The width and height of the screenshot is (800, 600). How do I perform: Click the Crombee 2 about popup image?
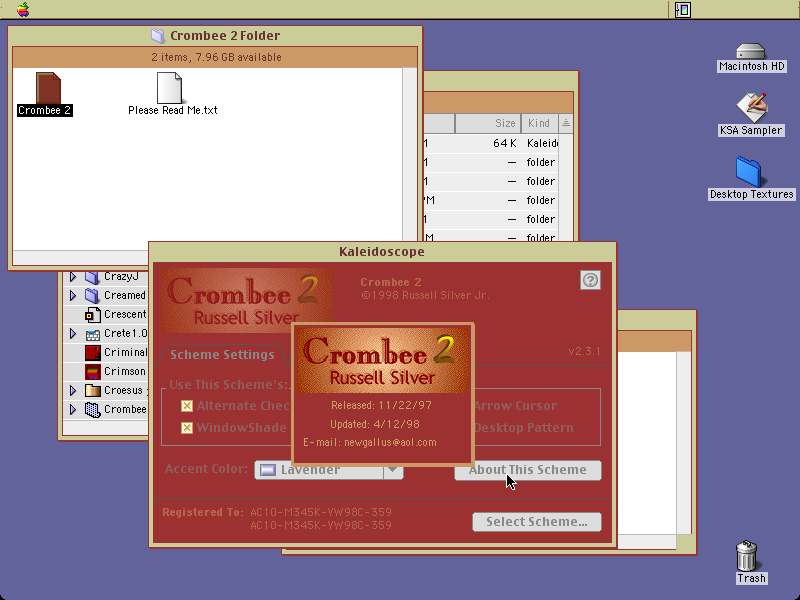[x=383, y=360]
